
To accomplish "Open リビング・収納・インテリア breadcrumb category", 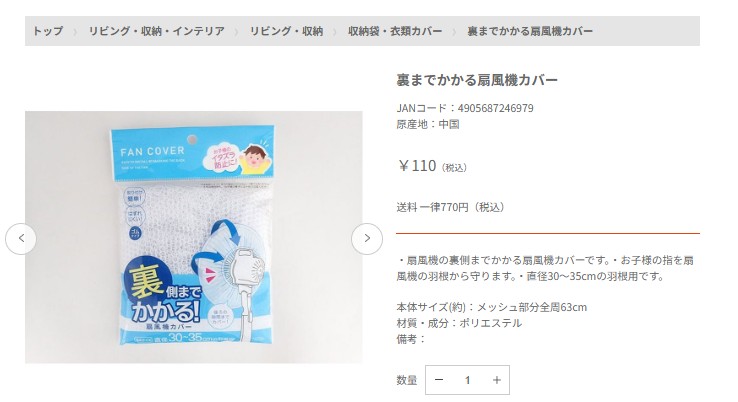I will click(156, 31).
